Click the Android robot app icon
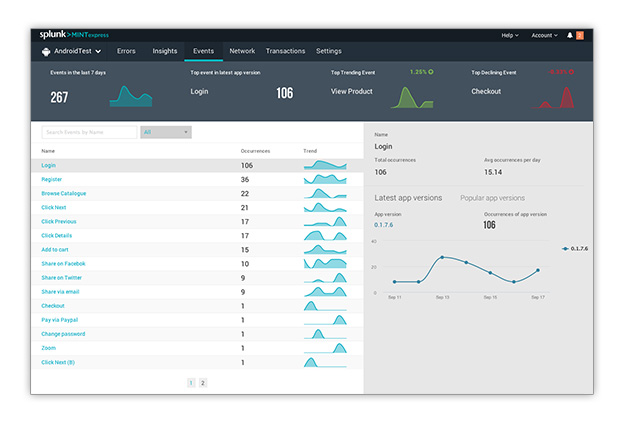This screenshot has width=625, height=425. click(x=46, y=51)
